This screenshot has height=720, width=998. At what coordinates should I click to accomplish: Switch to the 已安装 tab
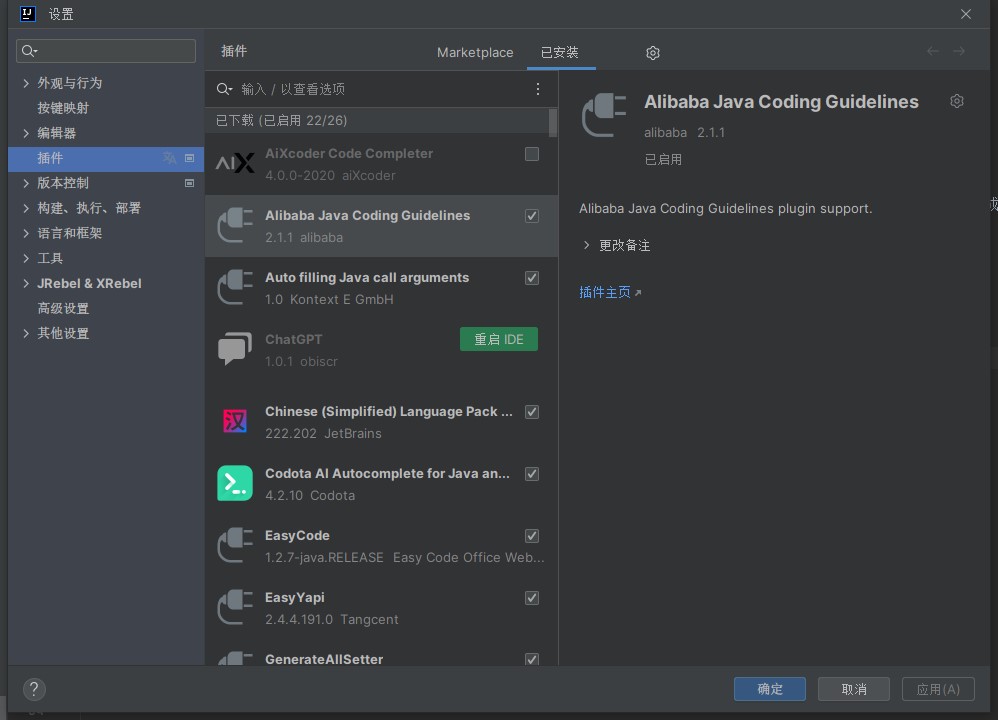pyautogui.click(x=560, y=52)
